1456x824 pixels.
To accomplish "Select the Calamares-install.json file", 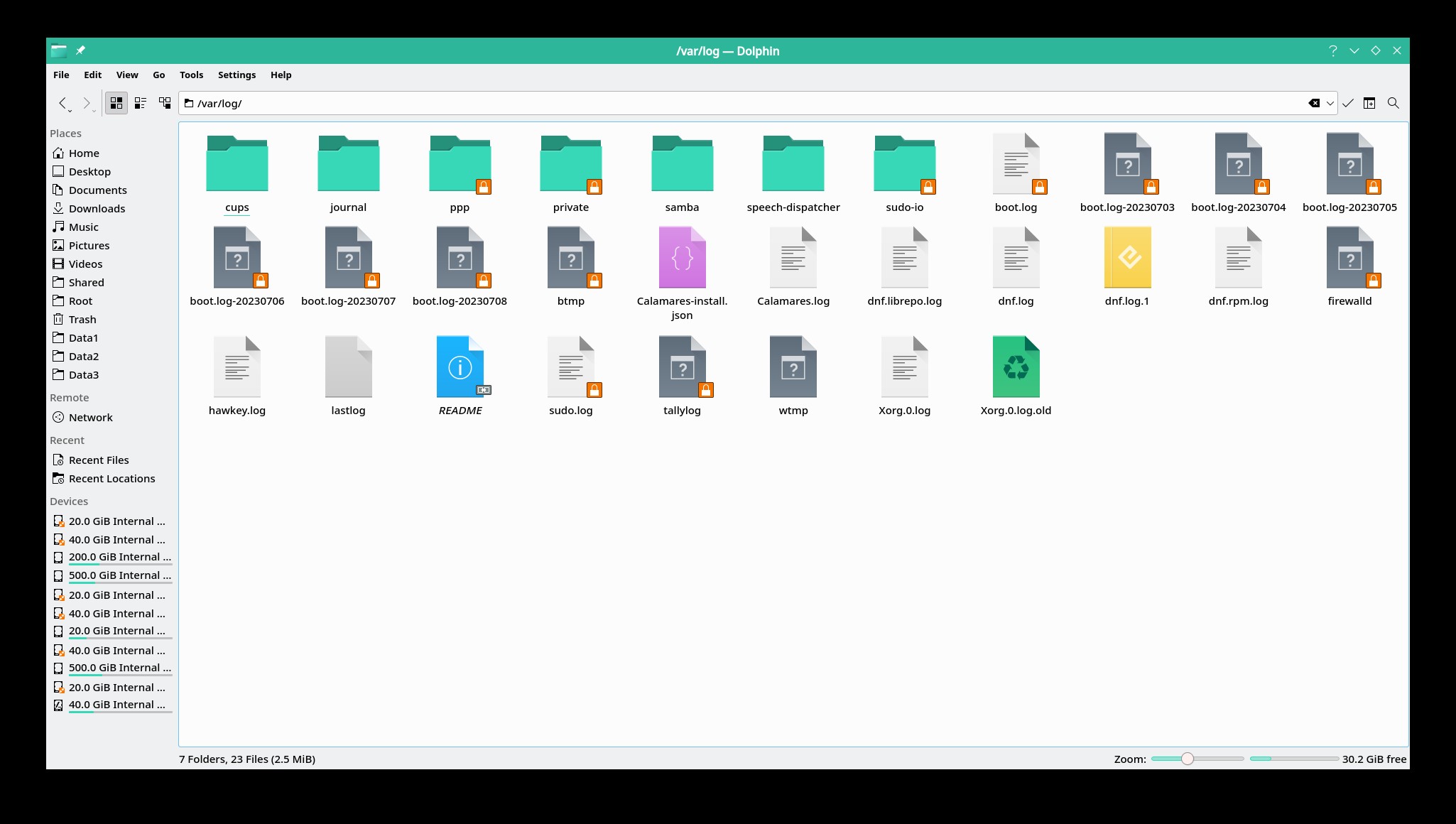I will [x=682, y=258].
